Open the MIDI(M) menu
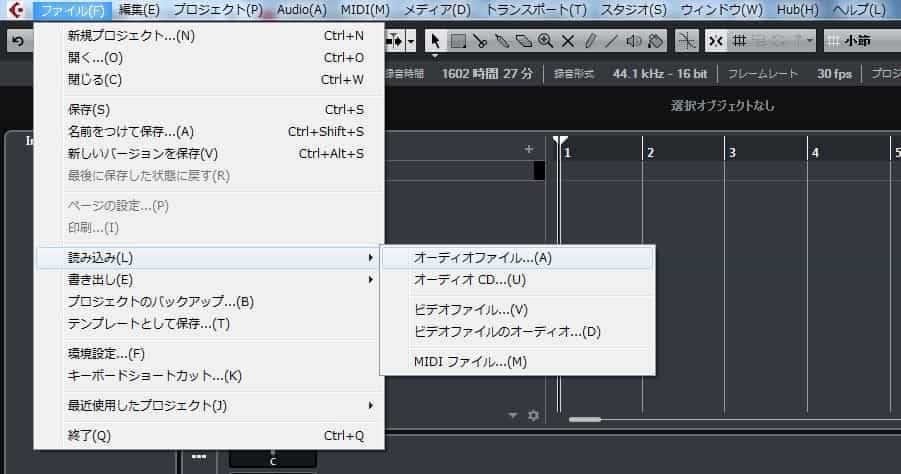 point(365,10)
